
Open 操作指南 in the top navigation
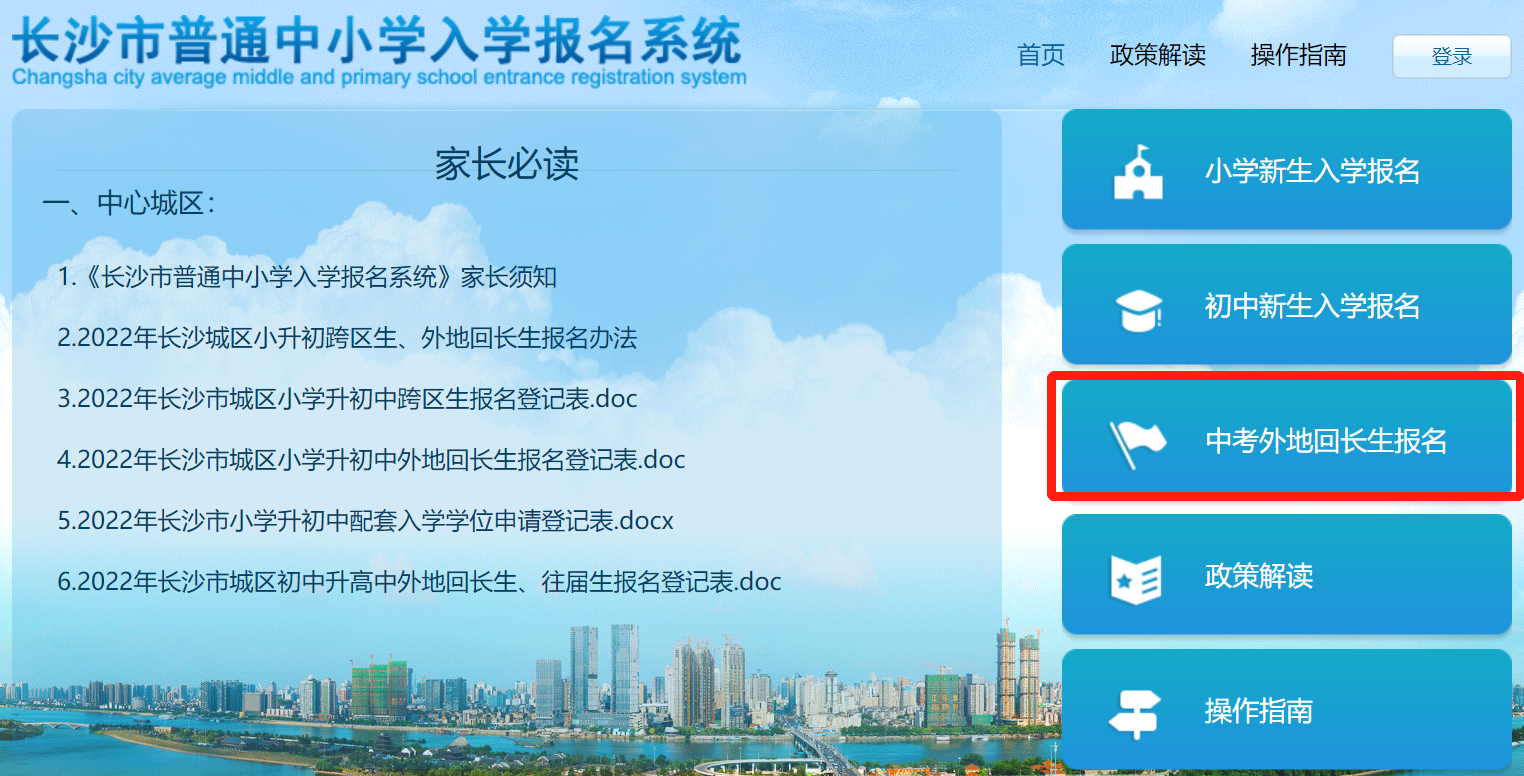[x=1298, y=55]
